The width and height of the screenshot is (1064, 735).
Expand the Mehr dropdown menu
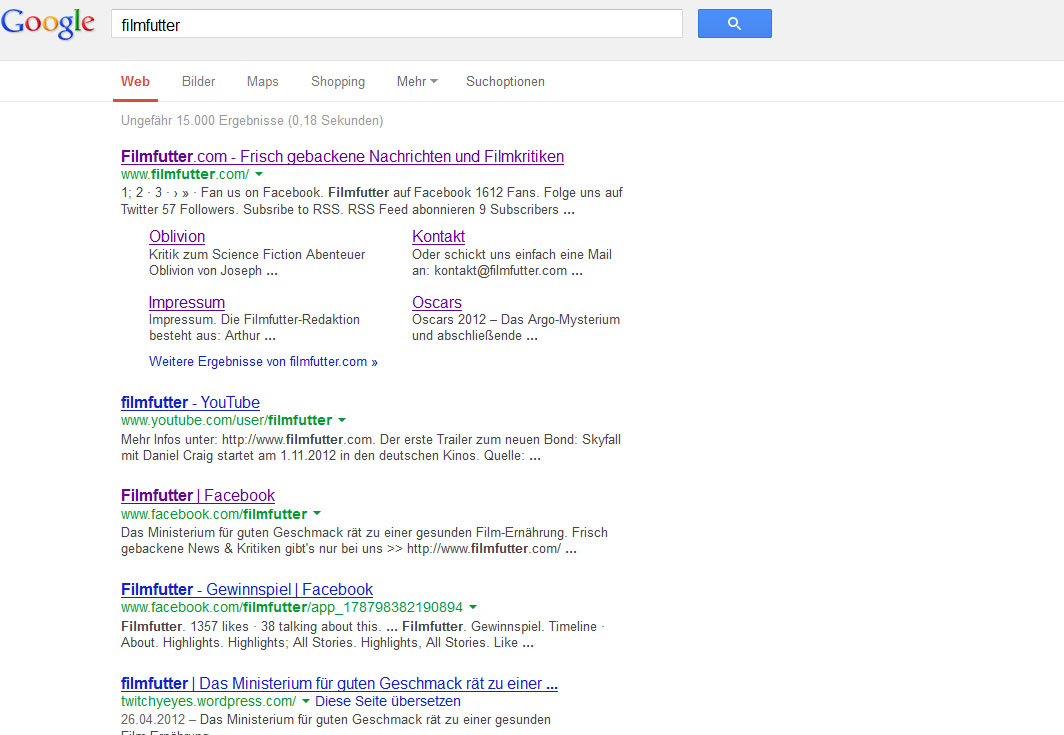[416, 82]
